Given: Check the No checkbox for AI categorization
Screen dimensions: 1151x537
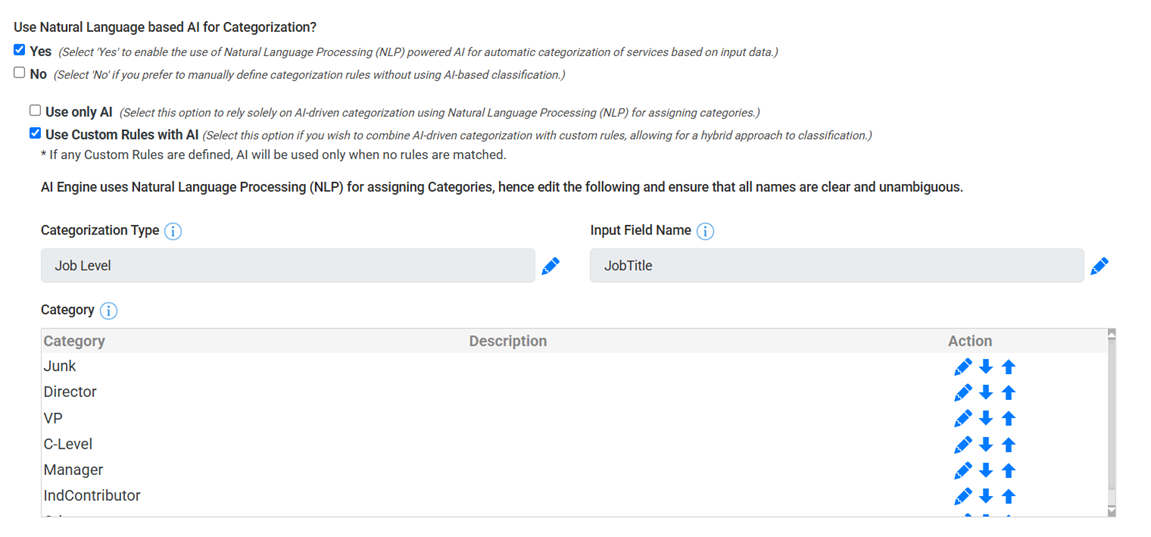Looking at the screenshot, I should (x=20, y=73).
